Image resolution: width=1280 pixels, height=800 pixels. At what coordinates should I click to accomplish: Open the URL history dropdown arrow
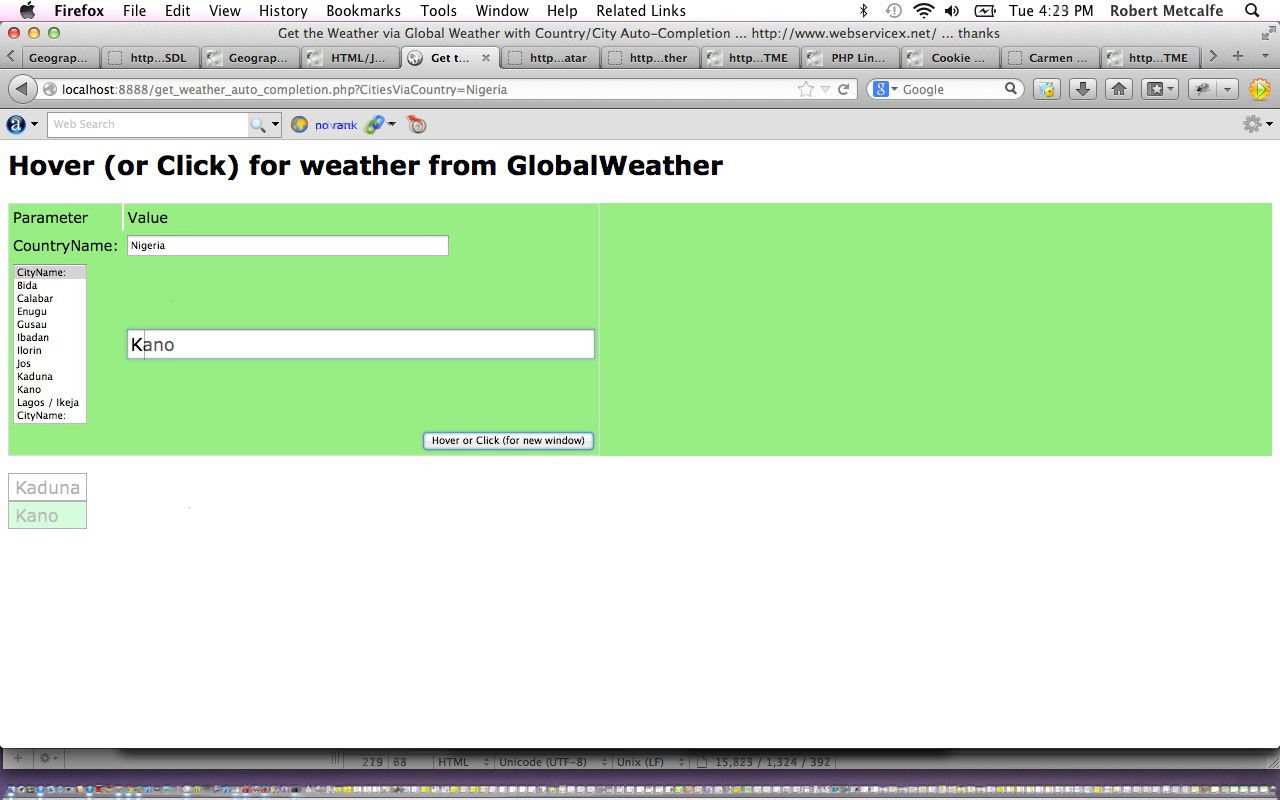(x=825, y=89)
